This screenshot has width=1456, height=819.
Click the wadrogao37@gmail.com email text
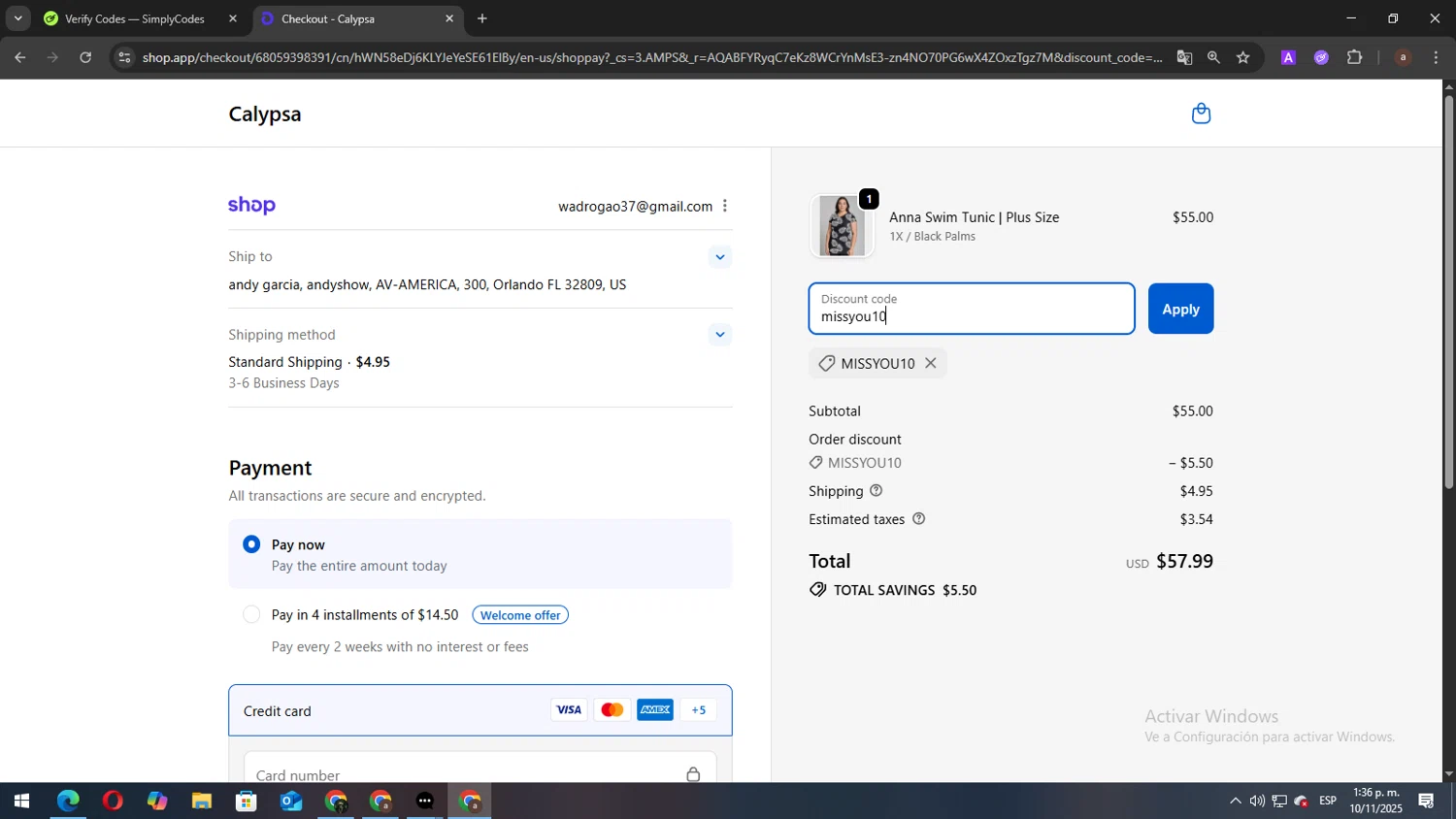(x=635, y=206)
